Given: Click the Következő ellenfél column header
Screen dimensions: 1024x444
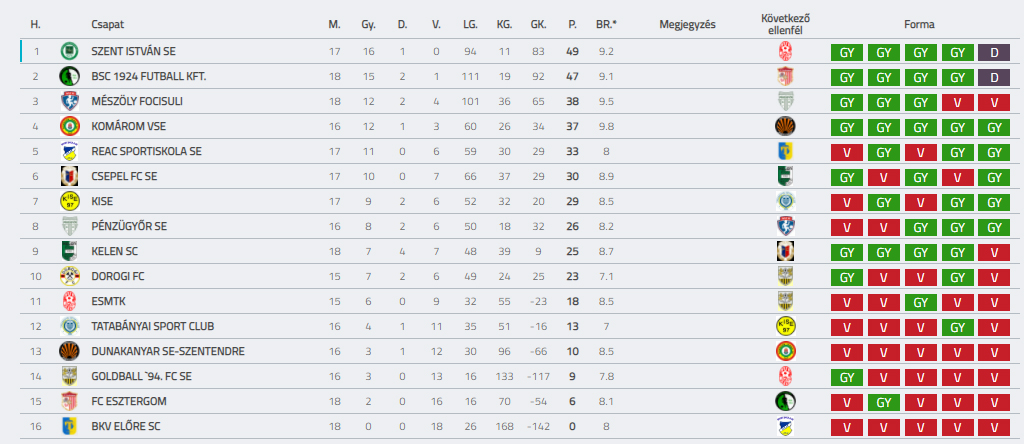Looking at the screenshot, I should click(785, 23).
